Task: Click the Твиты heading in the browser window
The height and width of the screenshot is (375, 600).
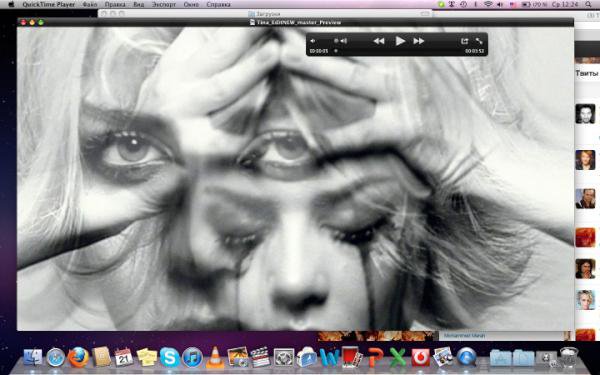Action: 587,73
